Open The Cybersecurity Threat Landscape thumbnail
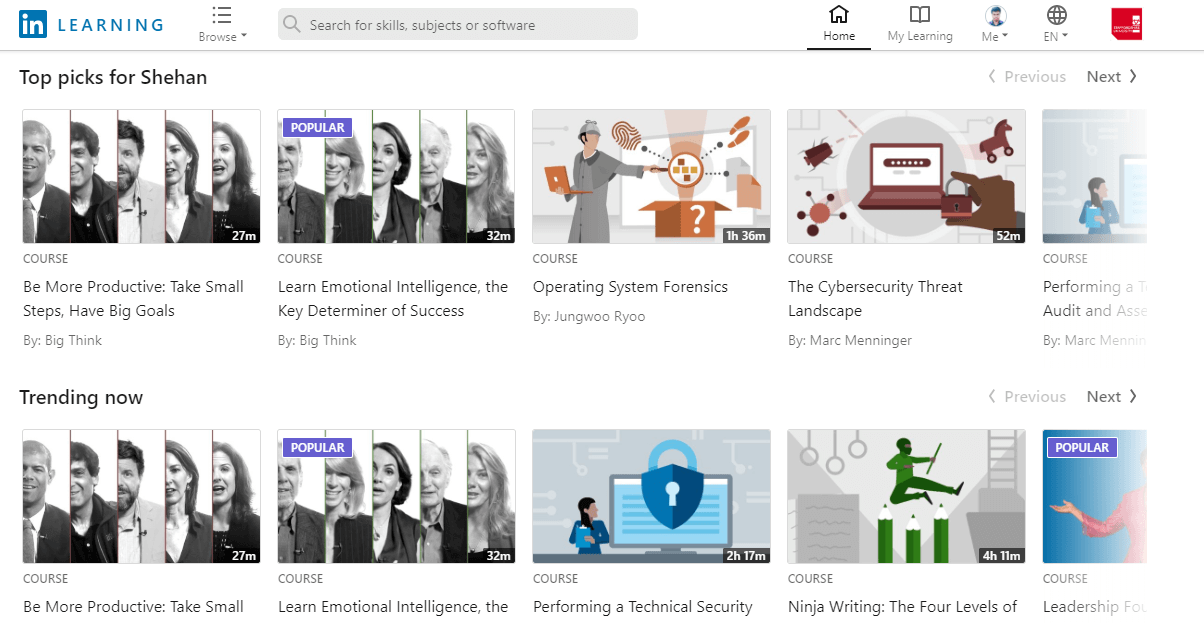The image size is (1204, 623). point(906,177)
